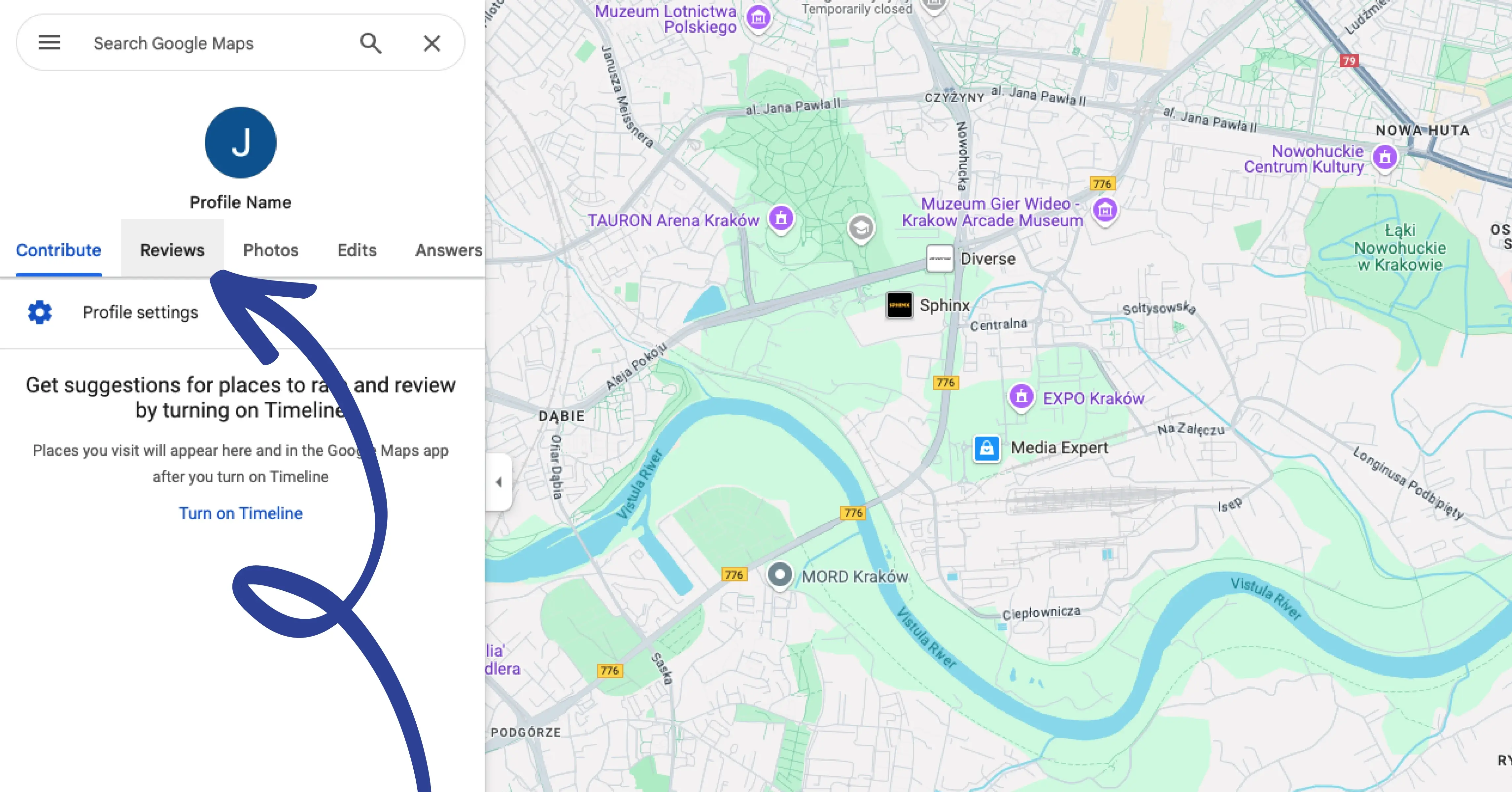The image size is (1512, 792).
Task: Select the MORD Kraków gray pin
Action: point(780,575)
